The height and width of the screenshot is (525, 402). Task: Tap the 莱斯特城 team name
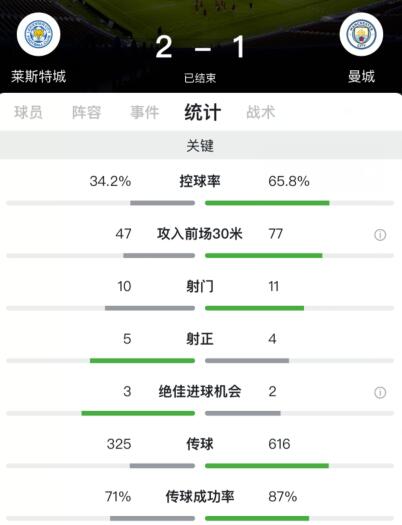pyautogui.click(x=38, y=76)
